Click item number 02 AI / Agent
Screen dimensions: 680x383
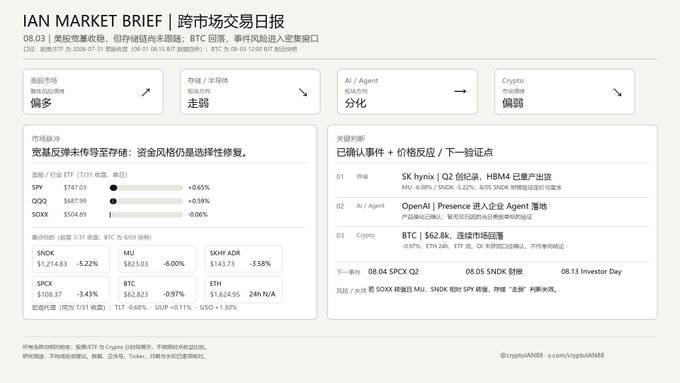tap(360, 206)
